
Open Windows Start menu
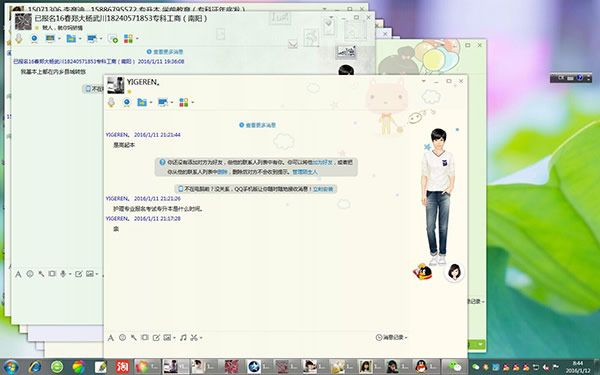[11, 367]
